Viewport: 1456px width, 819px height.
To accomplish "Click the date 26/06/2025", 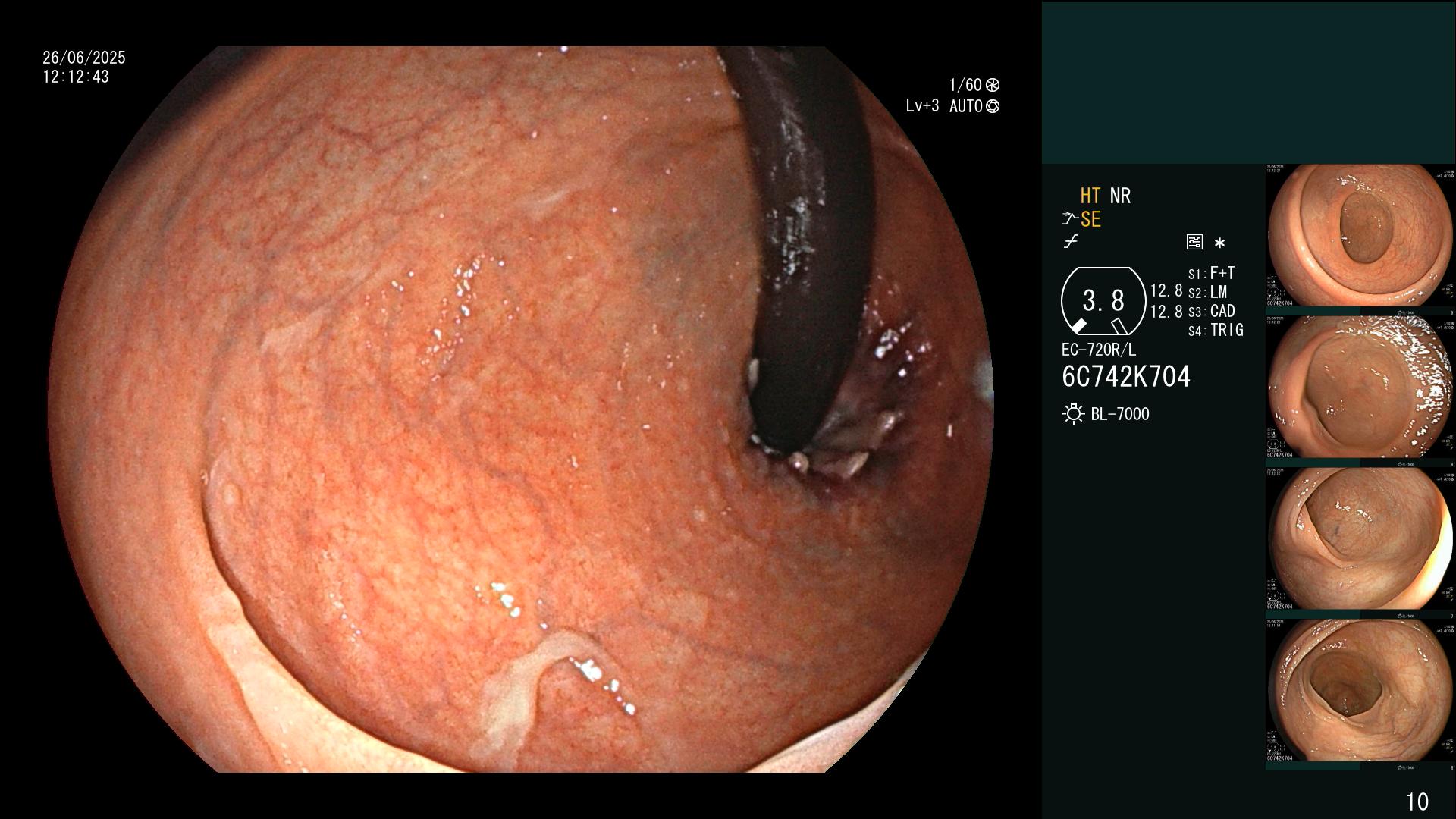I will tap(84, 58).
